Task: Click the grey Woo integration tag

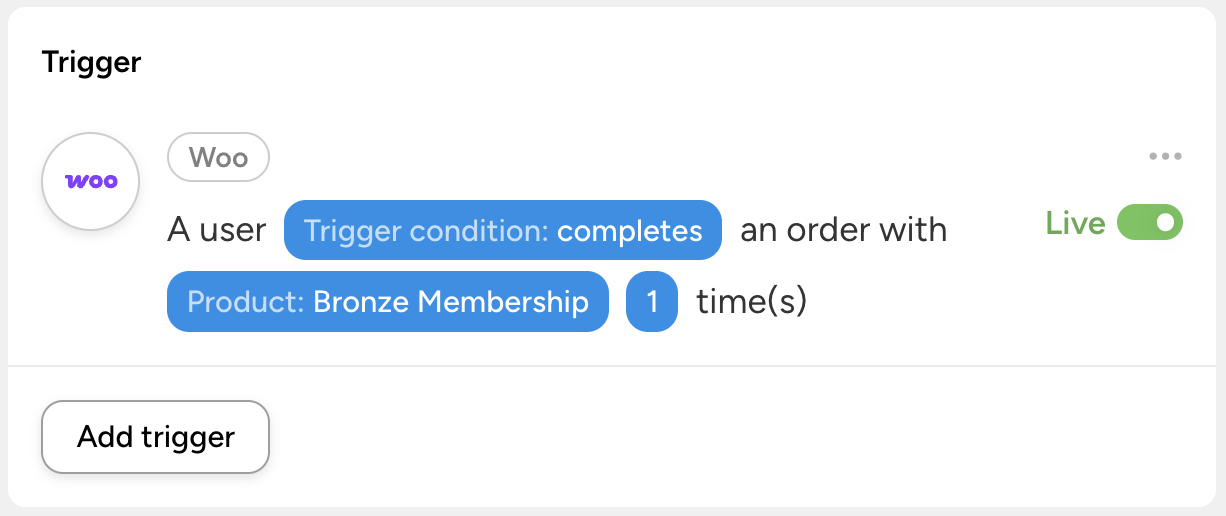Action: 218,158
